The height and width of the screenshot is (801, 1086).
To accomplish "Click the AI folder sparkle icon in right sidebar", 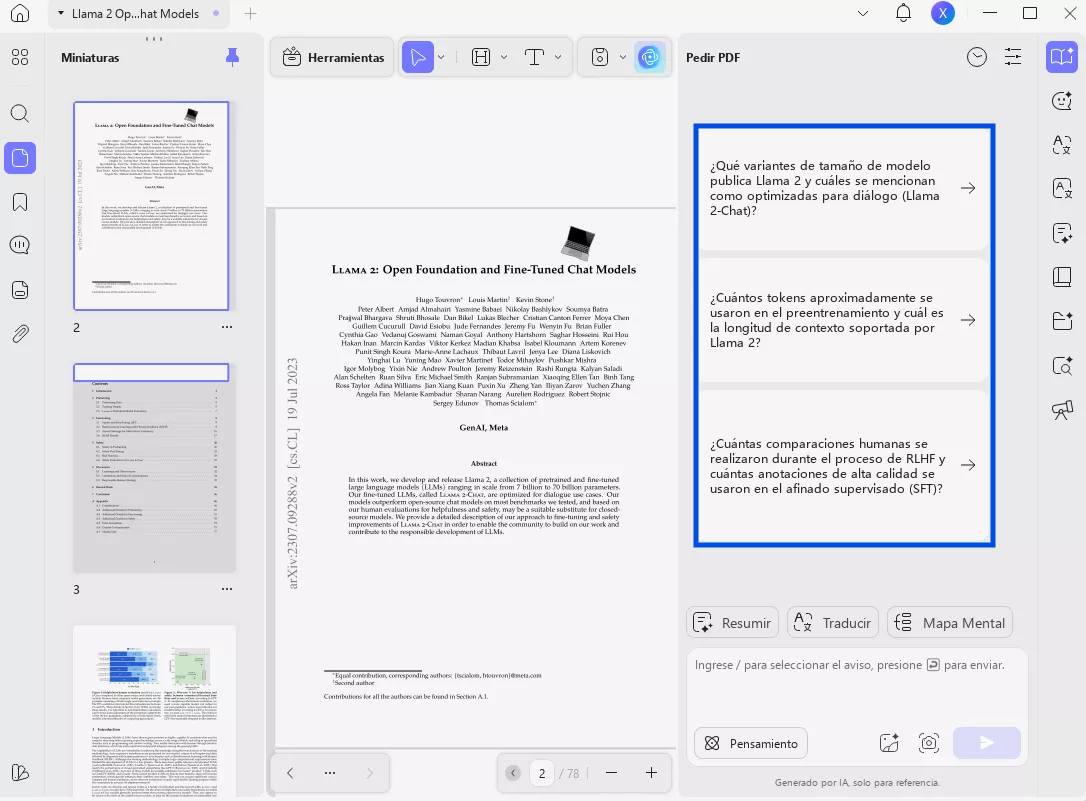I will 1062,321.
